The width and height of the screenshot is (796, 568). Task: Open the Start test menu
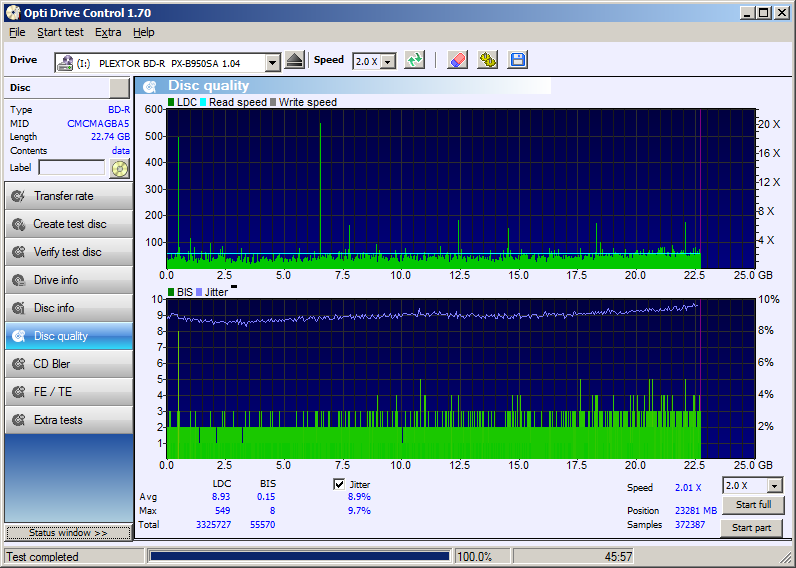coord(60,32)
